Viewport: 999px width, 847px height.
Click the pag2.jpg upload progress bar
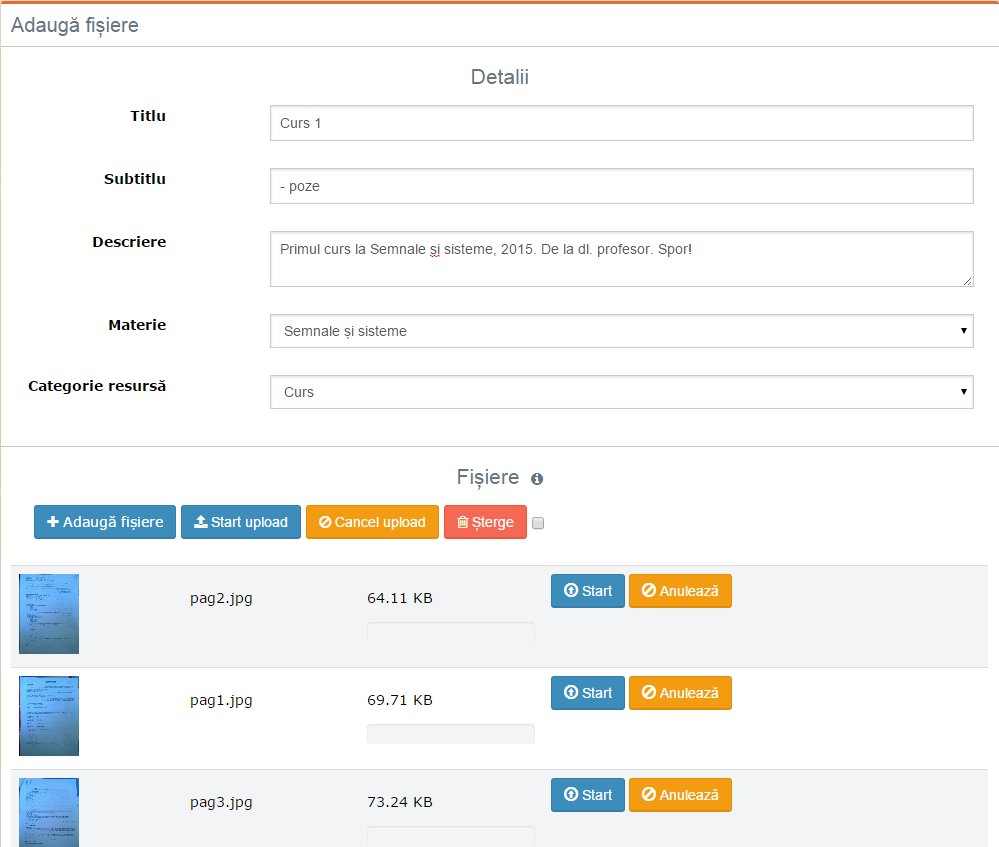pyautogui.click(x=451, y=632)
